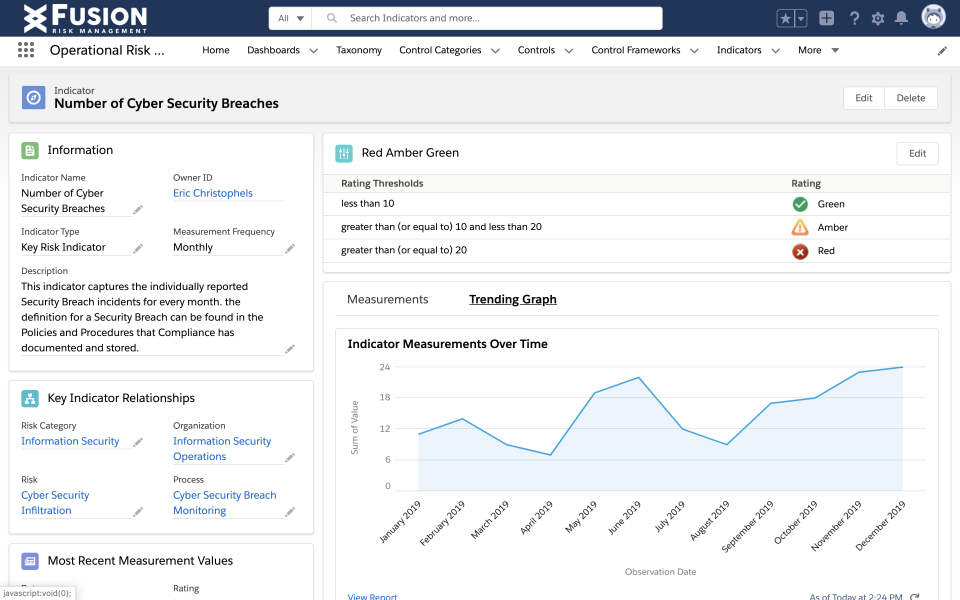Click the user avatar in the header
This screenshot has width=960, height=600.
933,17
